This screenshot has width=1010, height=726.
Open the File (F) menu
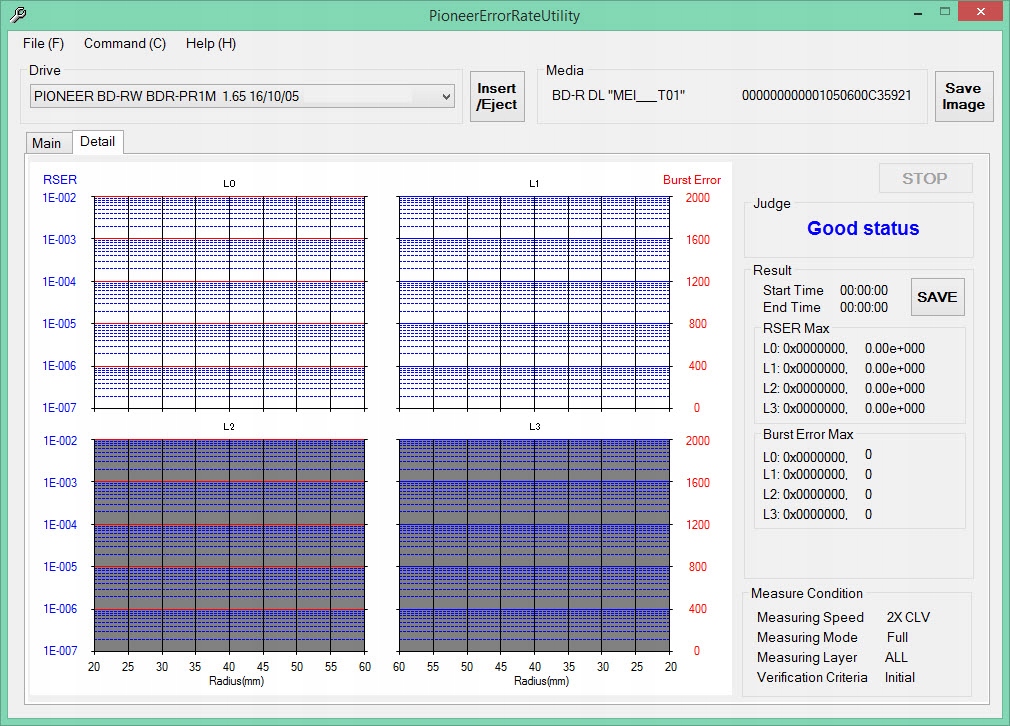(43, 44)
